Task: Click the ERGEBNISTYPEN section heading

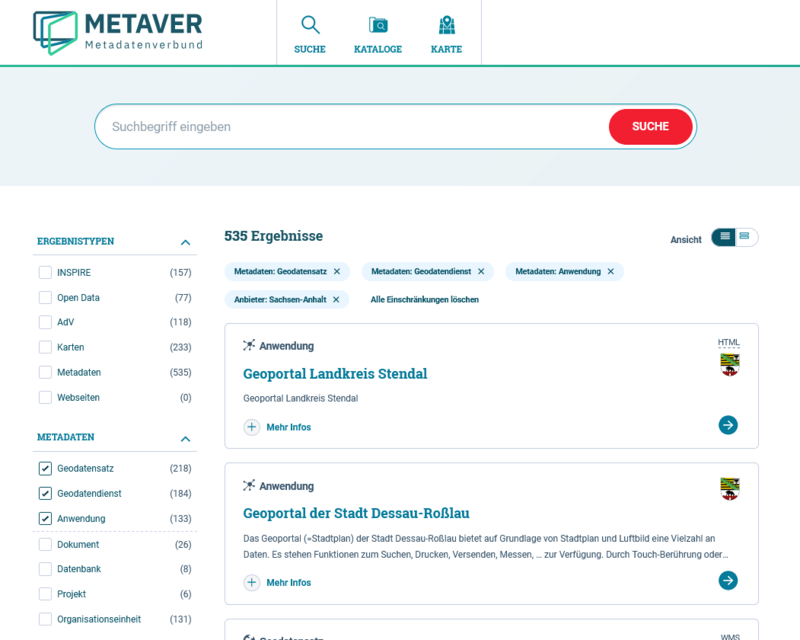Action: (x=76, y=241)
